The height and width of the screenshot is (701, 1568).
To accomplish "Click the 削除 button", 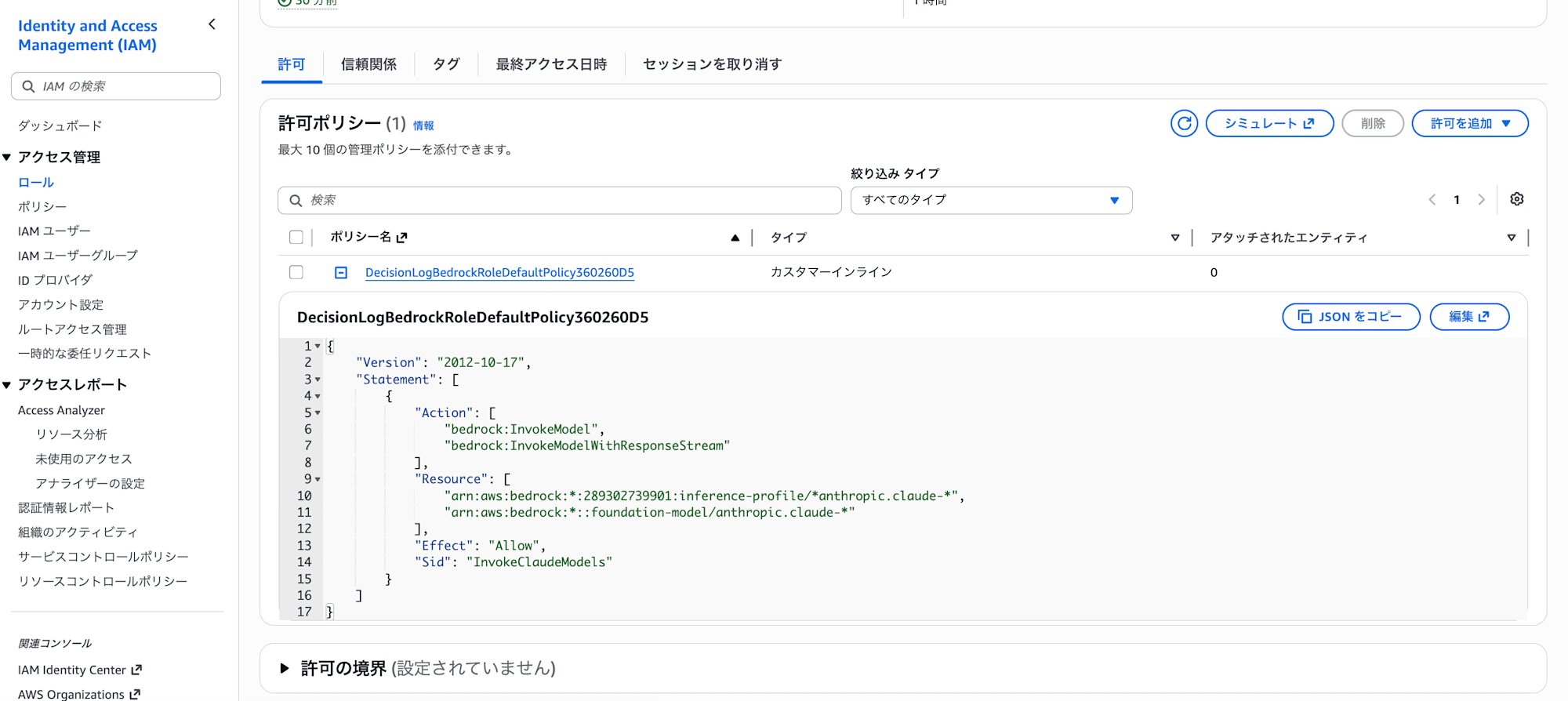I will [x=1373, y=123].
